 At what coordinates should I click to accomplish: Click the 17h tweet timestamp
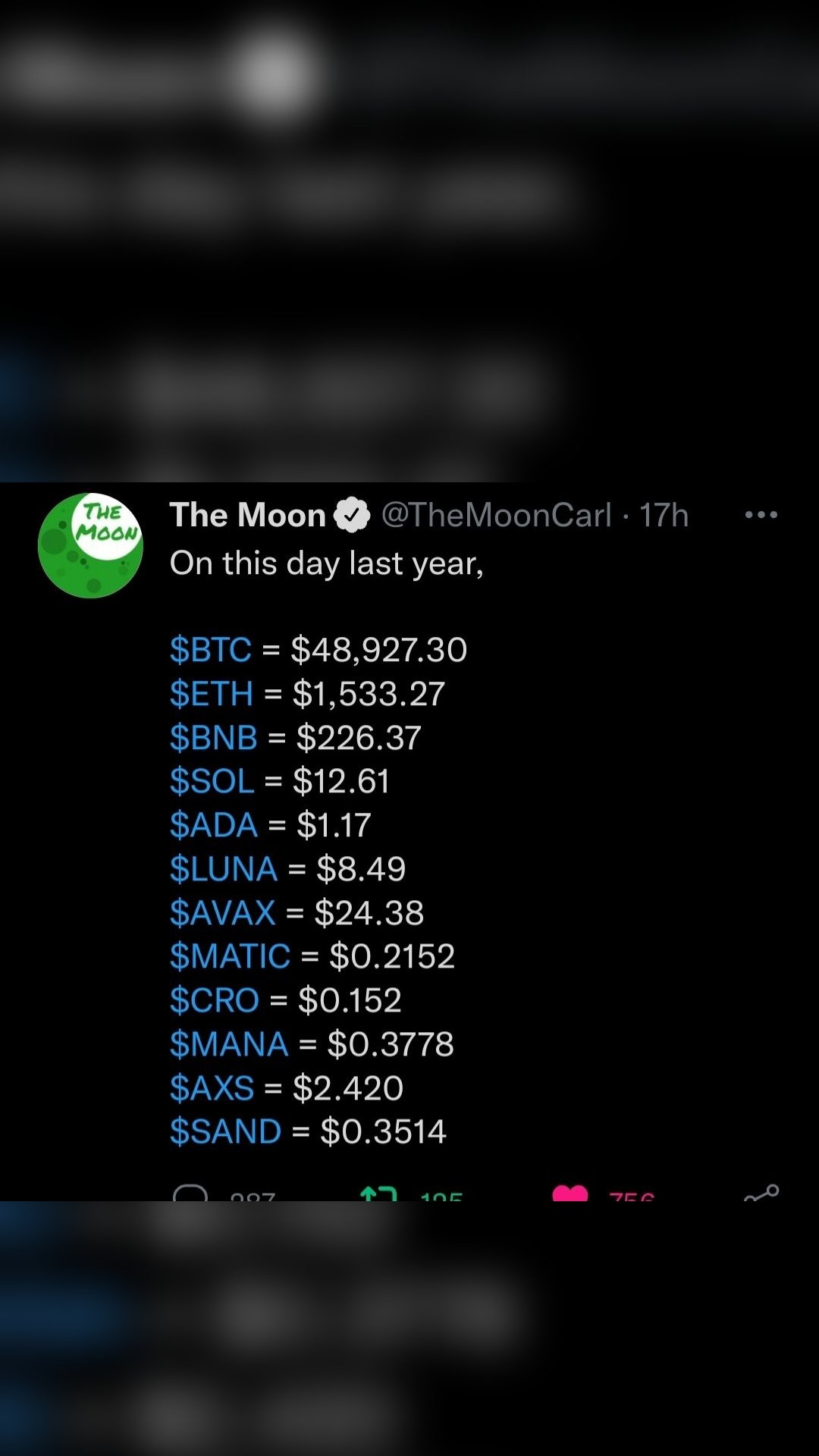click(664, 516)
